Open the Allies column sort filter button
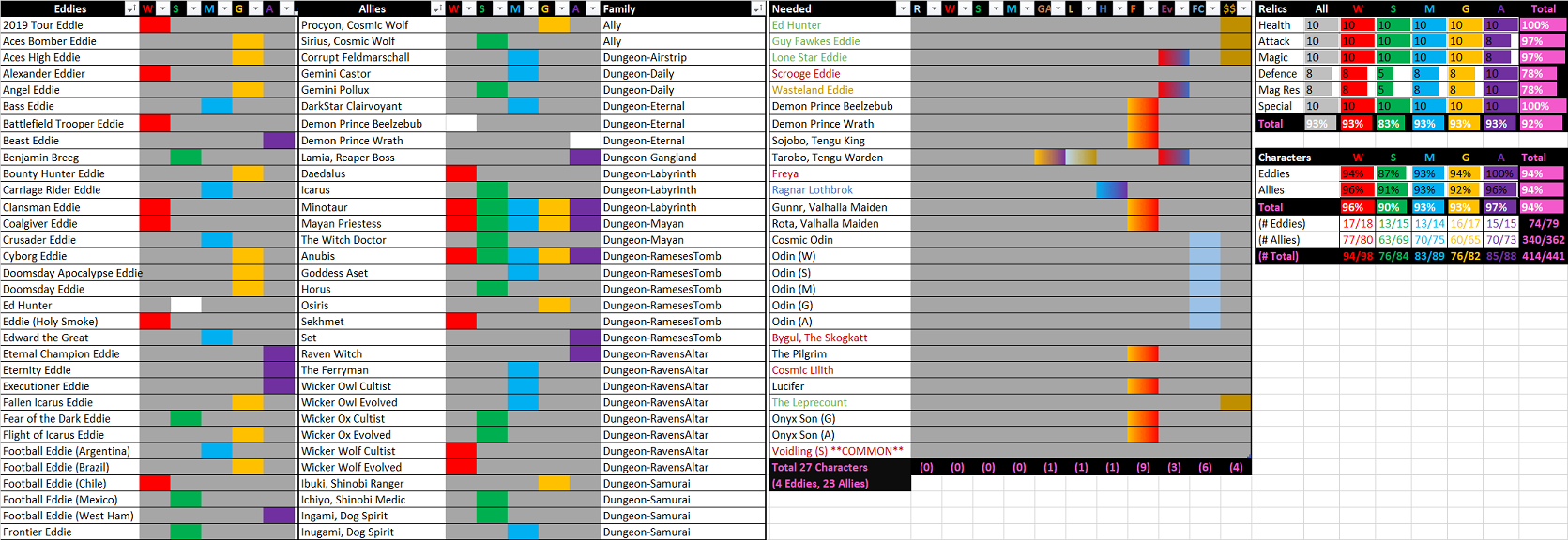This screenshot has width=1568, height=540. click(436, 8)
